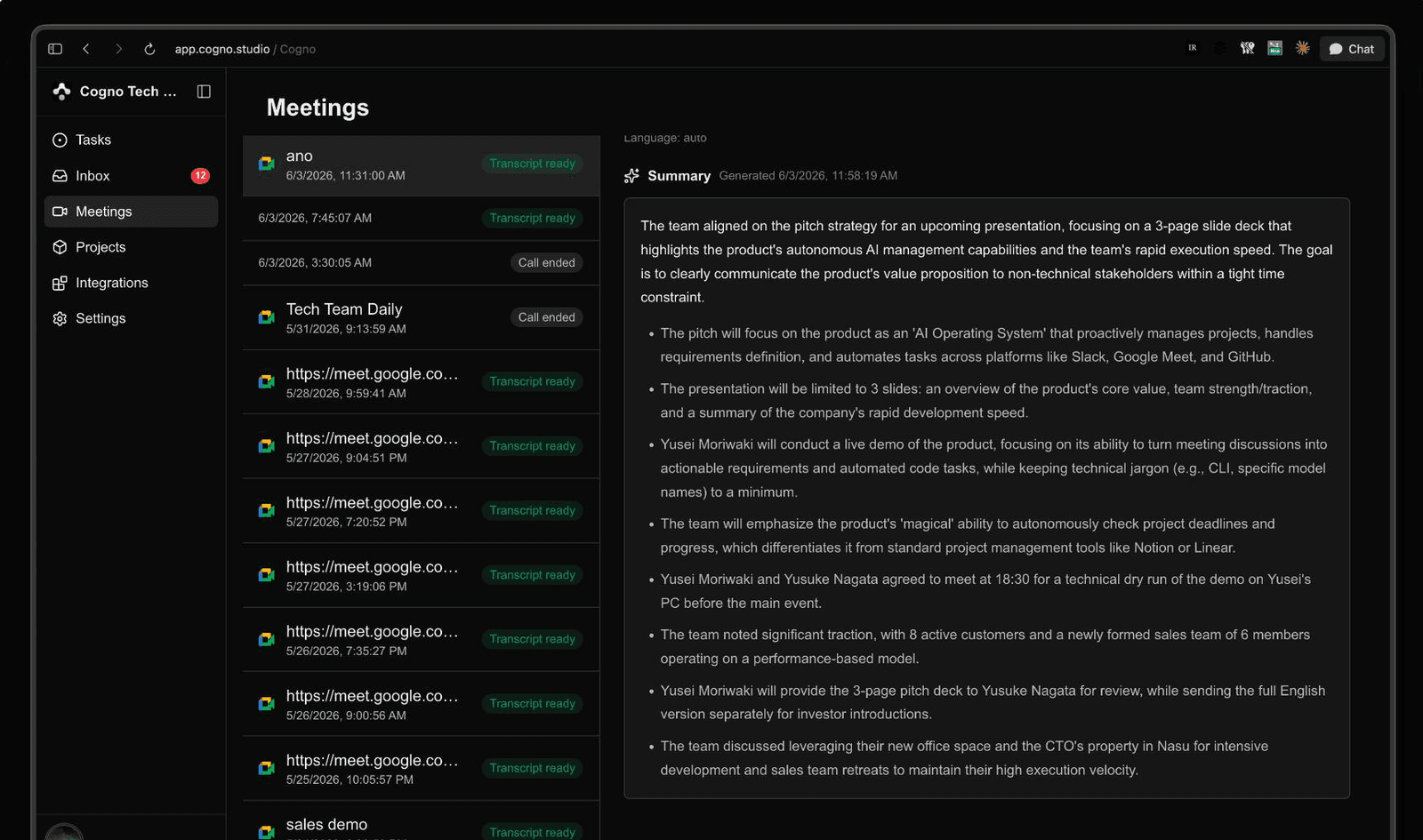Click the Meetings page heading
The height and width of the screenshot is (840, 1423).
(318, 108)
